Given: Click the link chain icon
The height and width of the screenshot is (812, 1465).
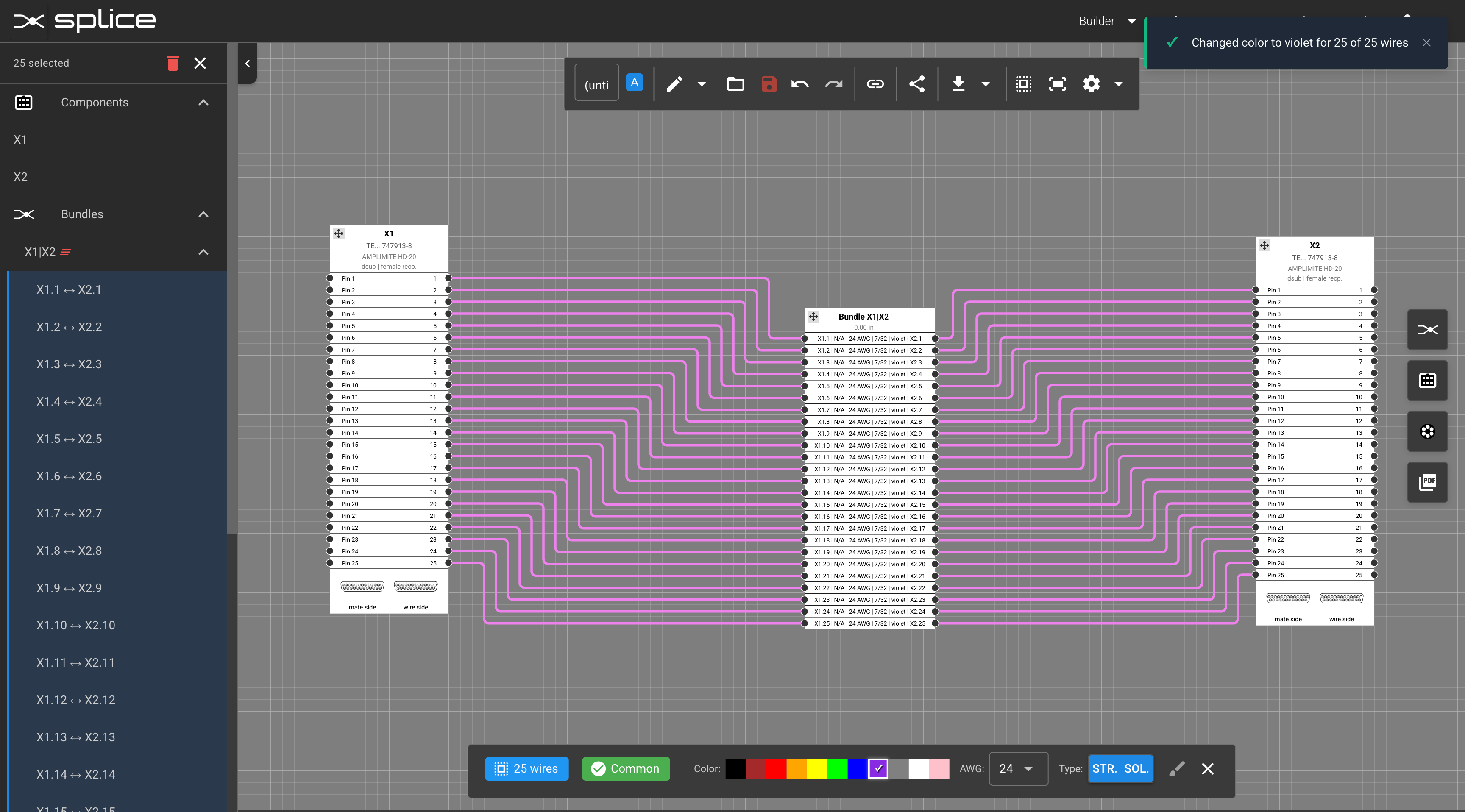Looking at the screenshot, I should click(x=875, y=84).
